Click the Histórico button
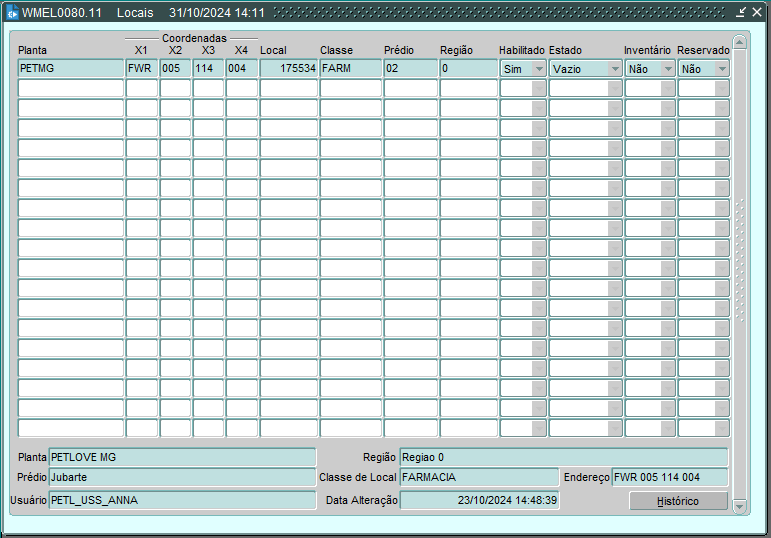Viewport: 771px width, 538px height. click(678, 501)
